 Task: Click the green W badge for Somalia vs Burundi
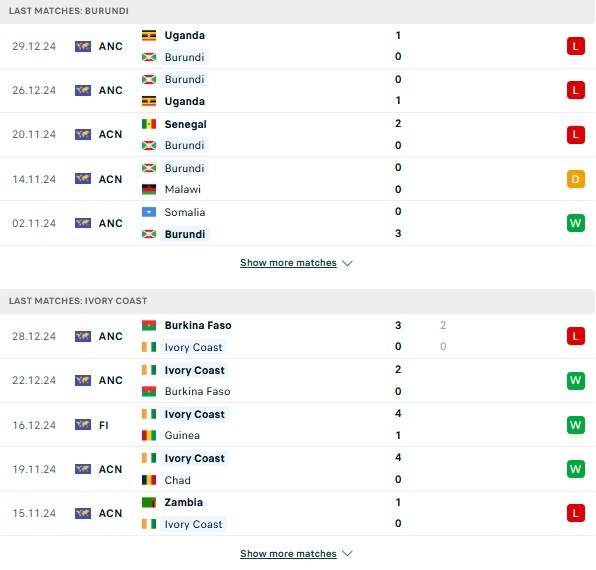tap(575, 223)
